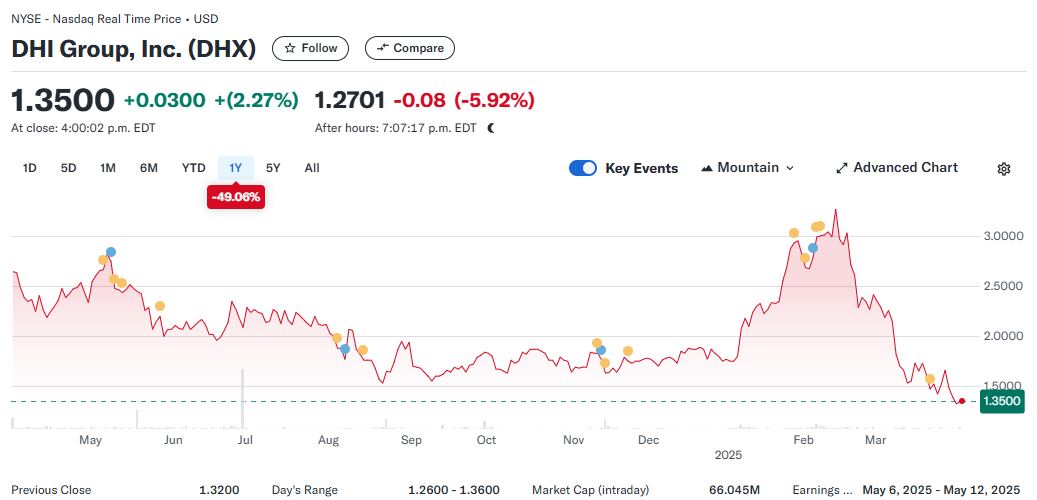The width and height of the screenshot is (1037, 500).
Task: Click the Follow button
Action: click(310, 48)
